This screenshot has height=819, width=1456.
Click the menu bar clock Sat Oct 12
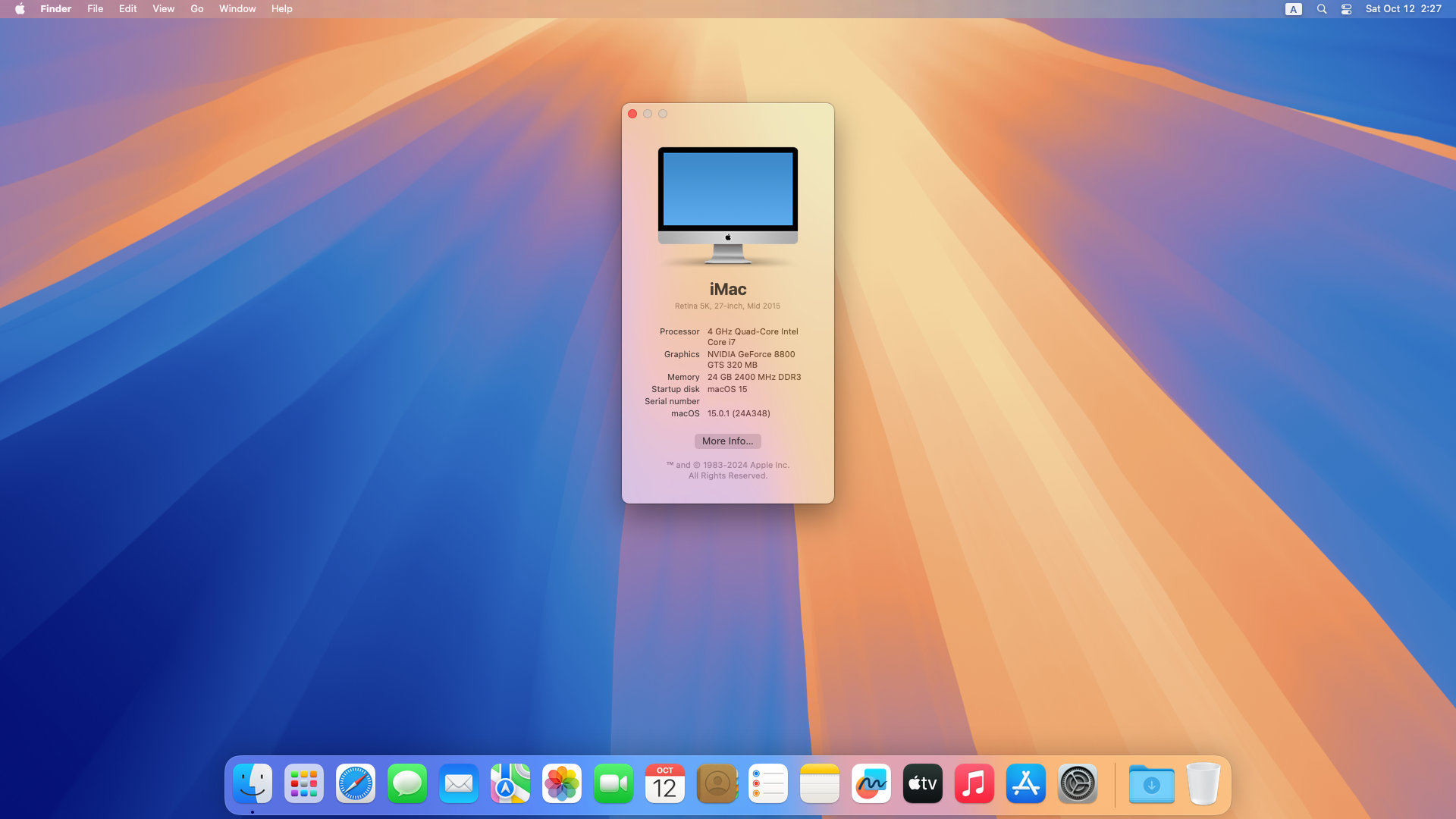[1404, 9]
